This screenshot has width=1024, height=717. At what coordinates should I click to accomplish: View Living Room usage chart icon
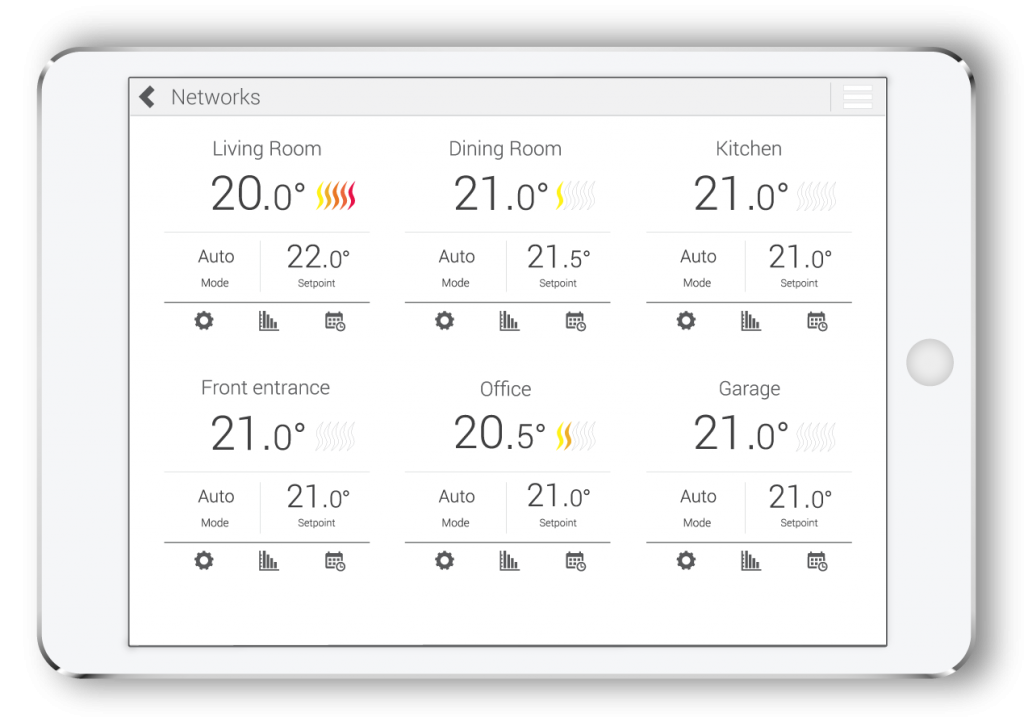[x=268, y=321]
